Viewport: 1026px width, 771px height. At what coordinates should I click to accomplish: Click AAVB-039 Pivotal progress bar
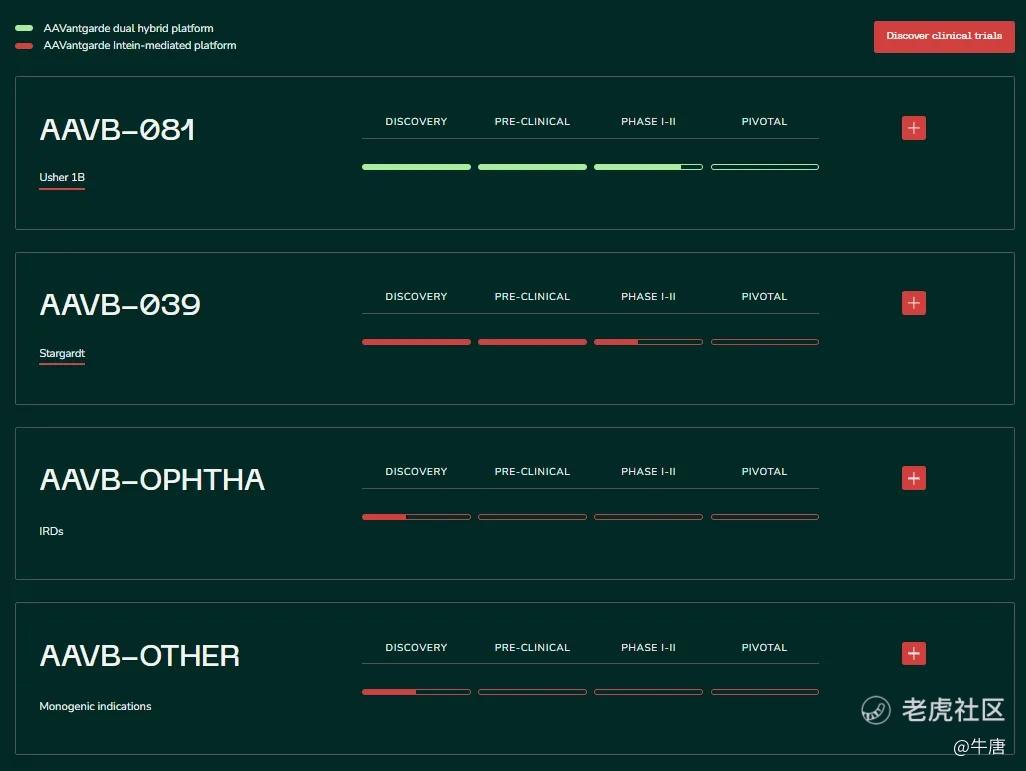(x=765, y=342)
